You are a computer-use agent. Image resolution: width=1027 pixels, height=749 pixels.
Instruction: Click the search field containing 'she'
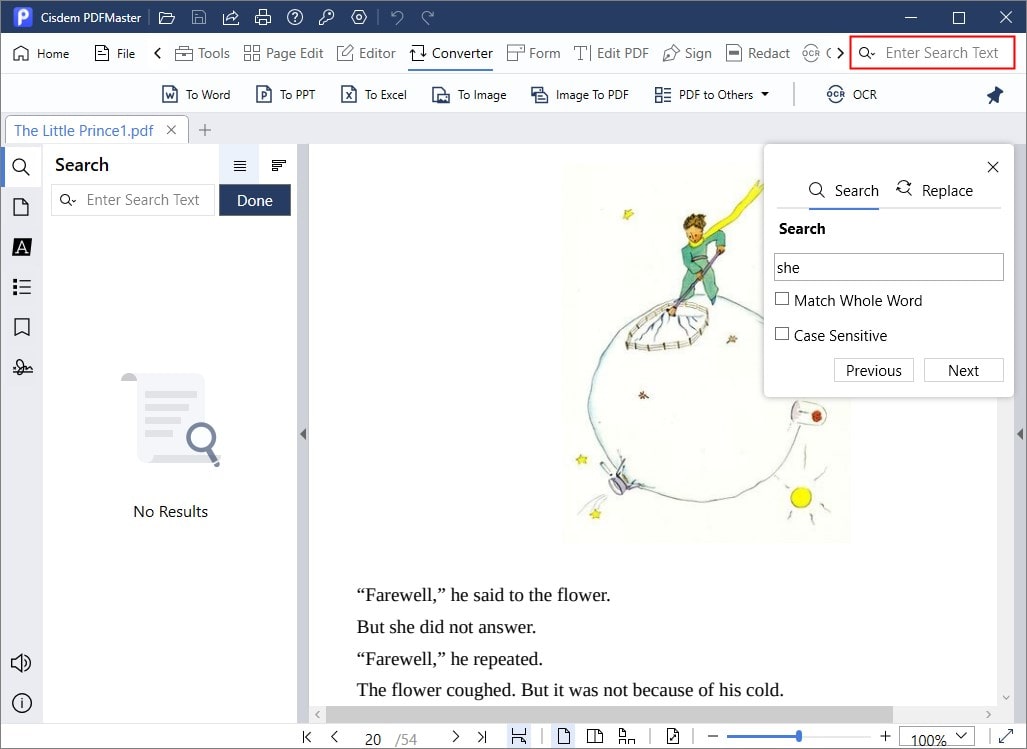889,267
